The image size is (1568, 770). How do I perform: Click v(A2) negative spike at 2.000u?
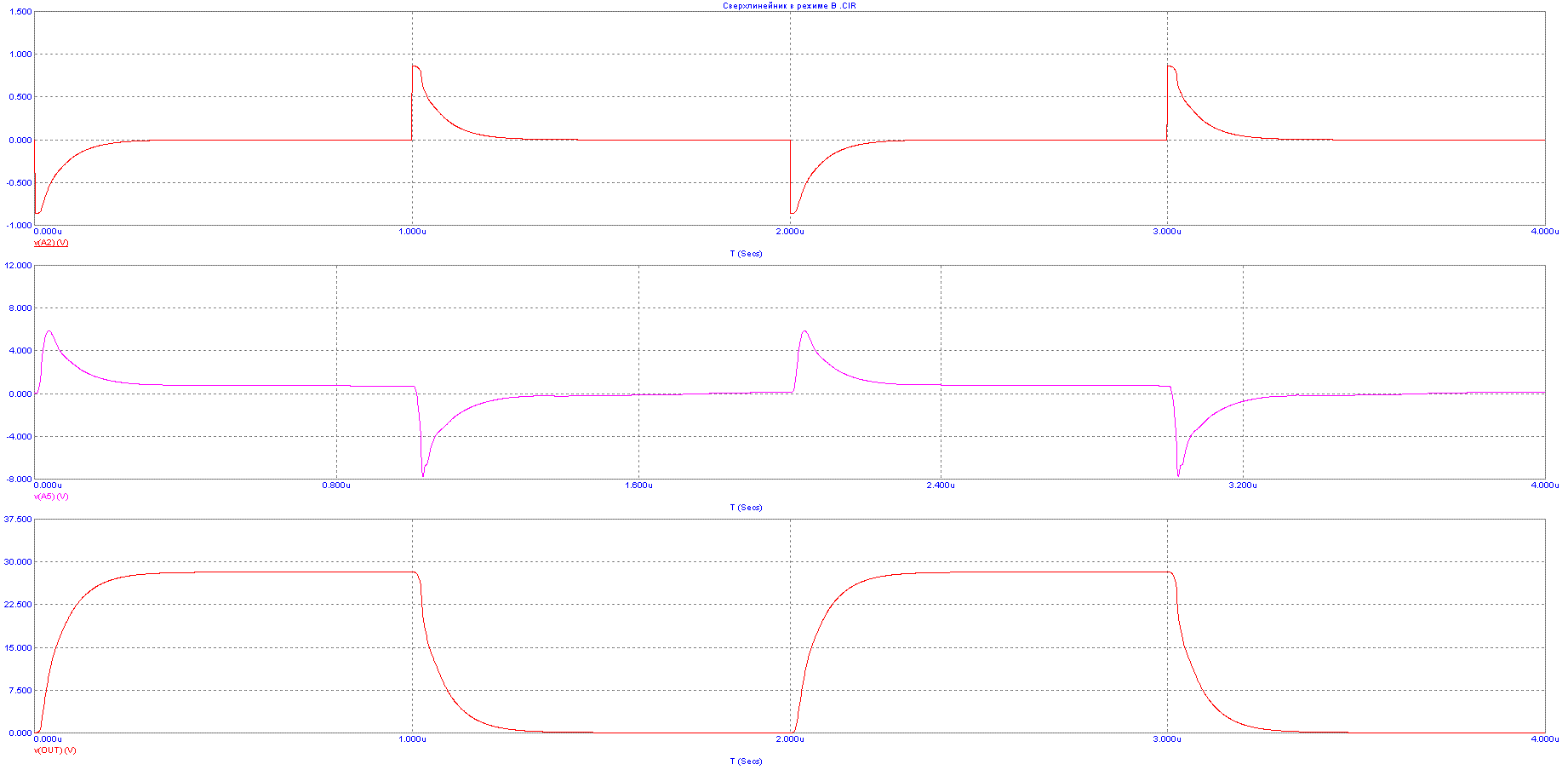click(x=793, y=212)
